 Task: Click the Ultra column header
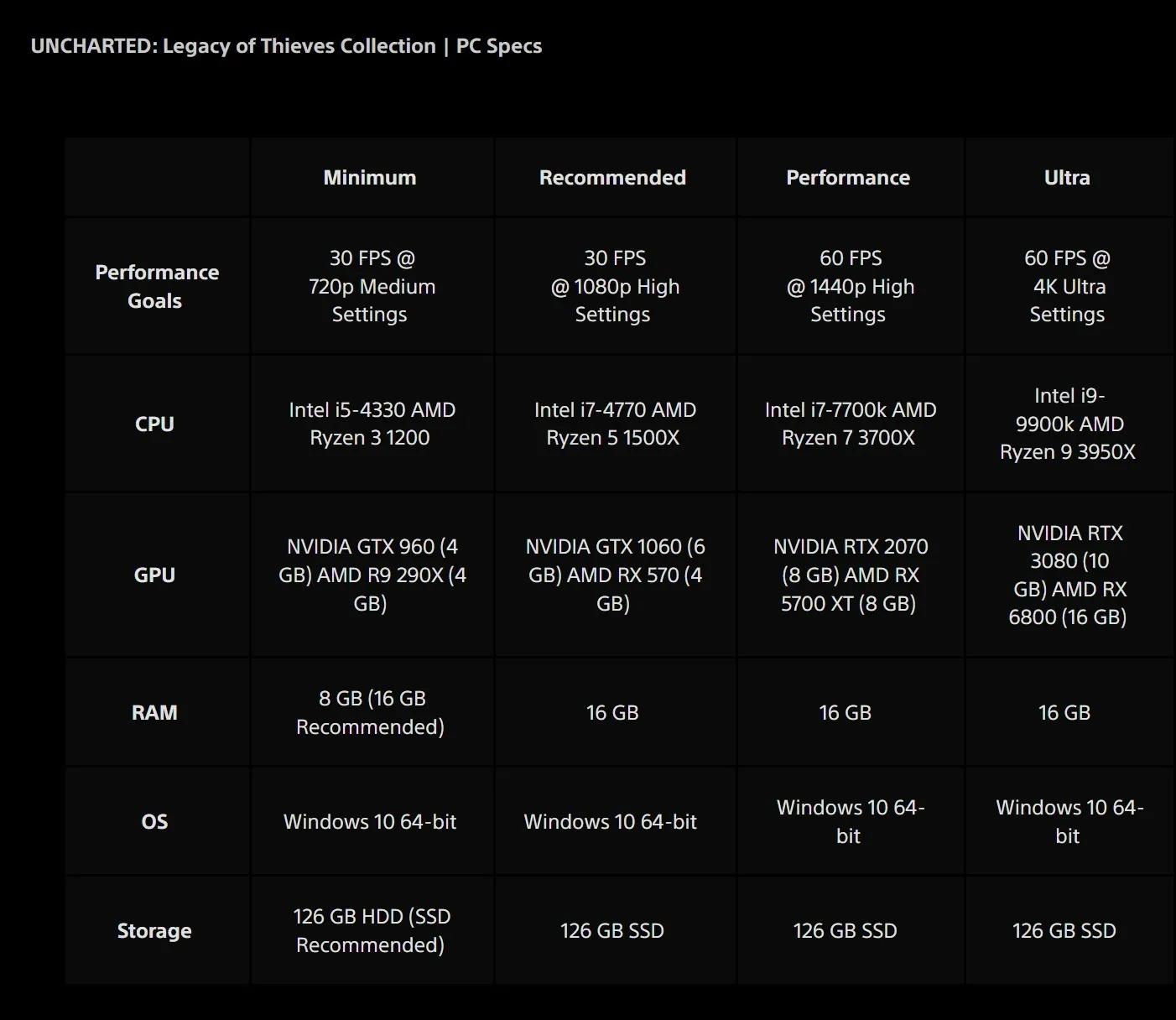click(x=1067, y=178)
